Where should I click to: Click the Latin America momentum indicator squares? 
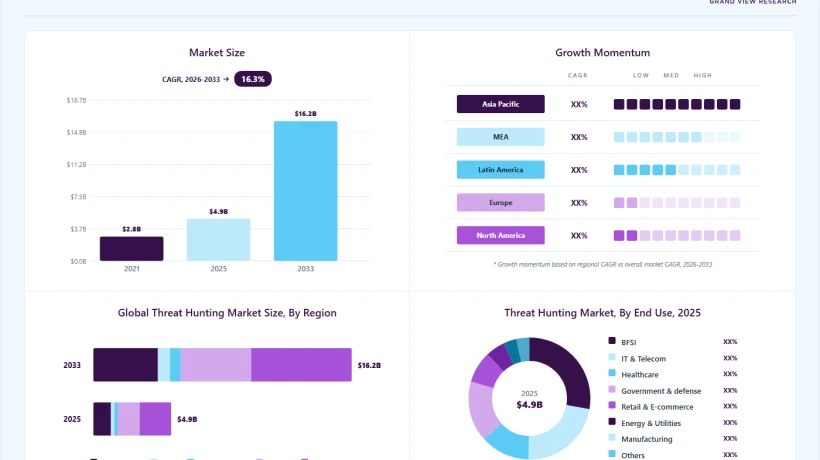coord(677,170)
